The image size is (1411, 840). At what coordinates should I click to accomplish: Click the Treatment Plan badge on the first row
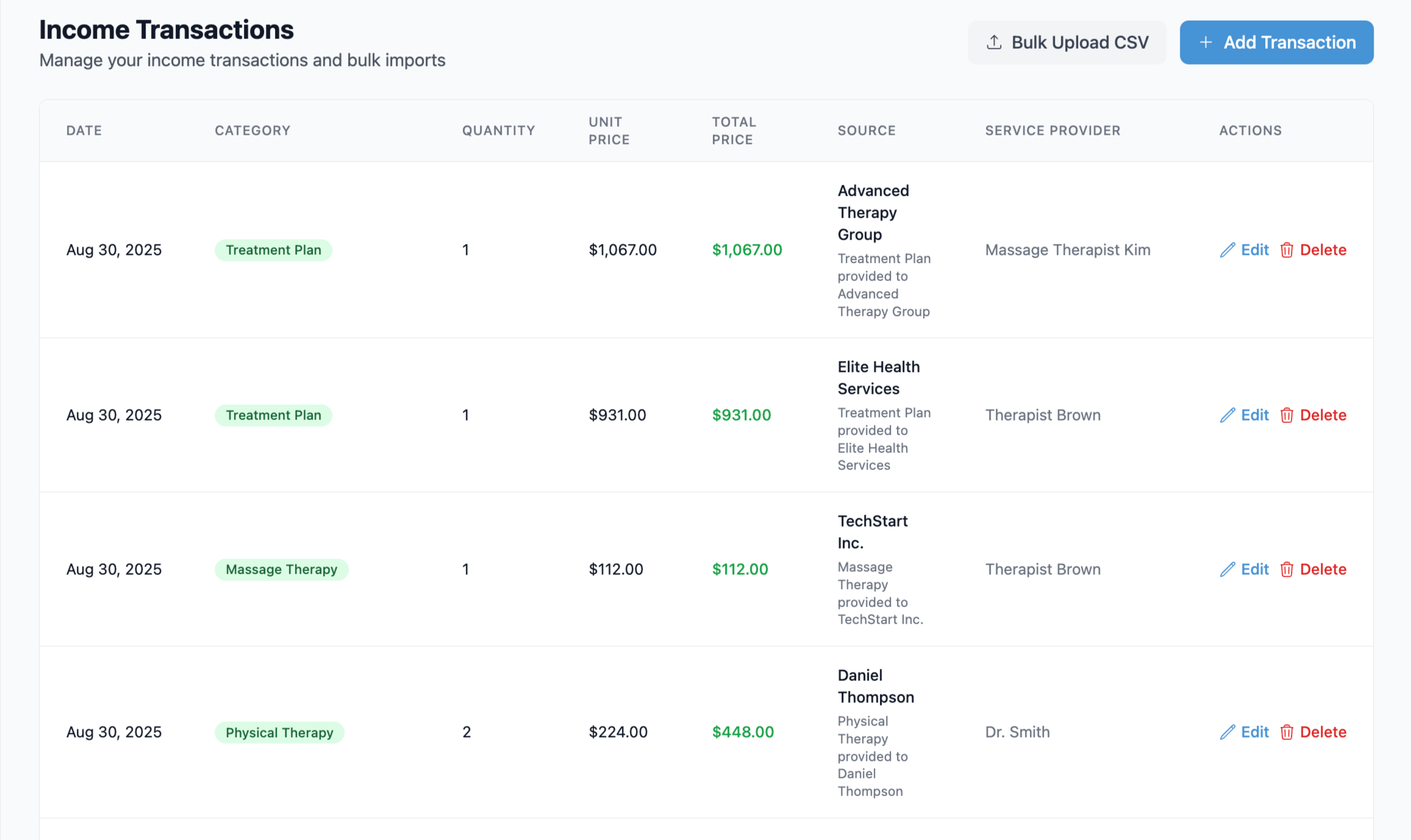273,250
